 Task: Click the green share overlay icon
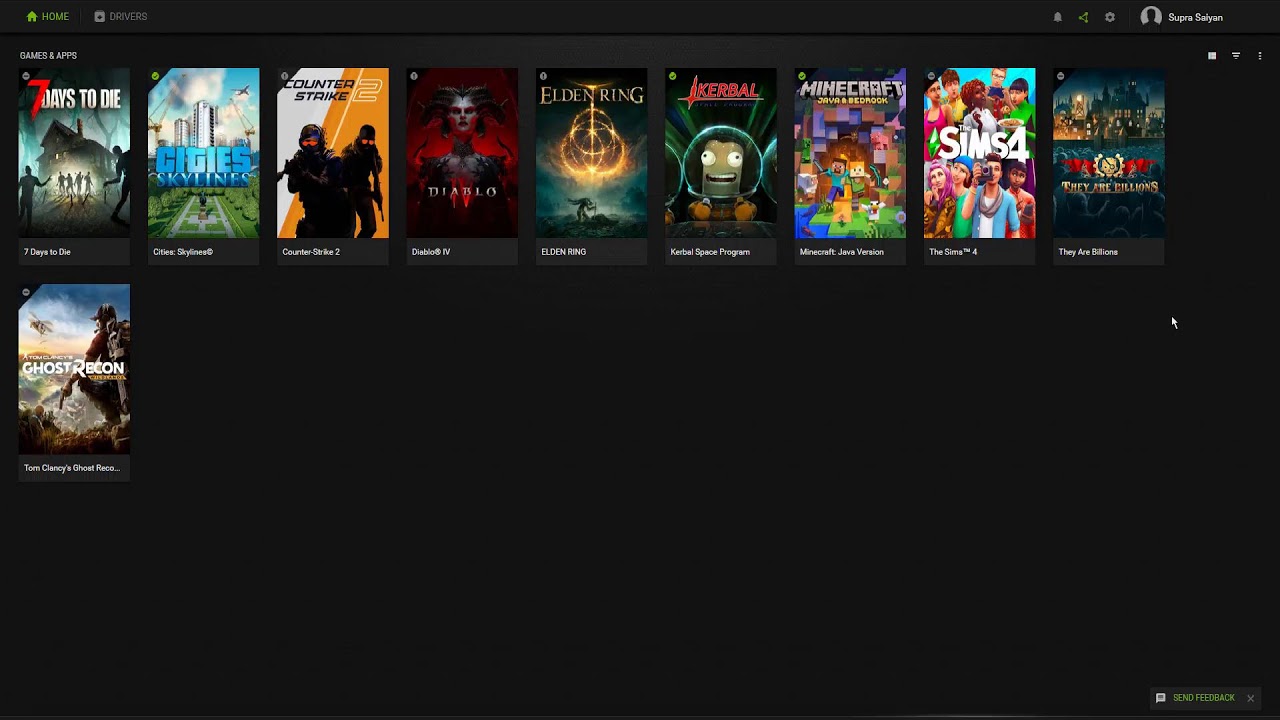click(x=1083, y=17)
